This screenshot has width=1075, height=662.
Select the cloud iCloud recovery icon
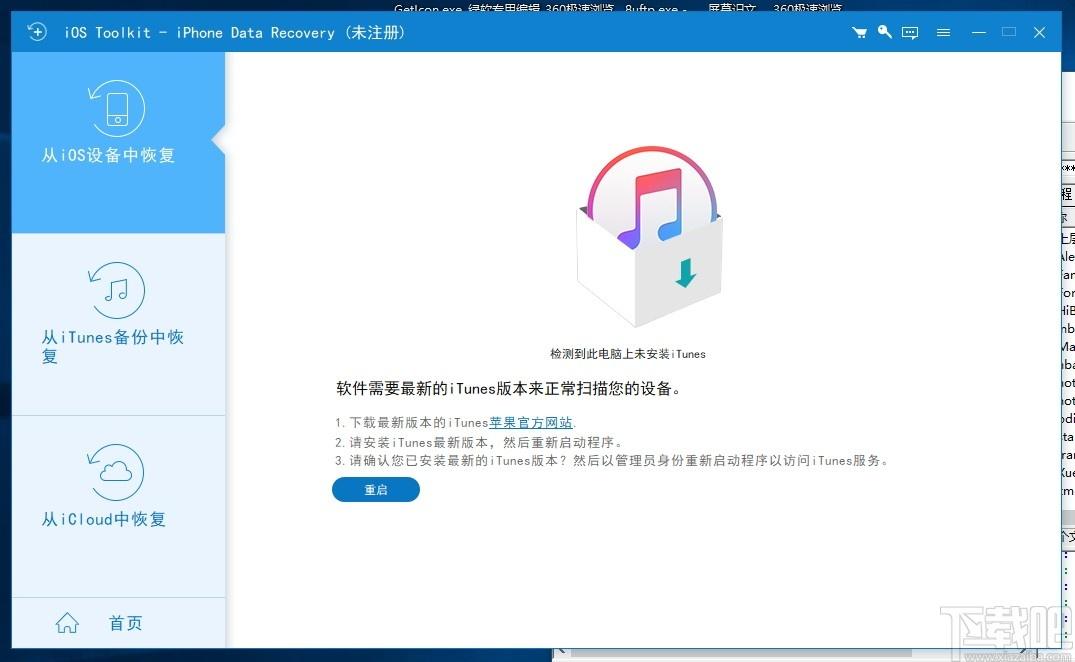116,472
